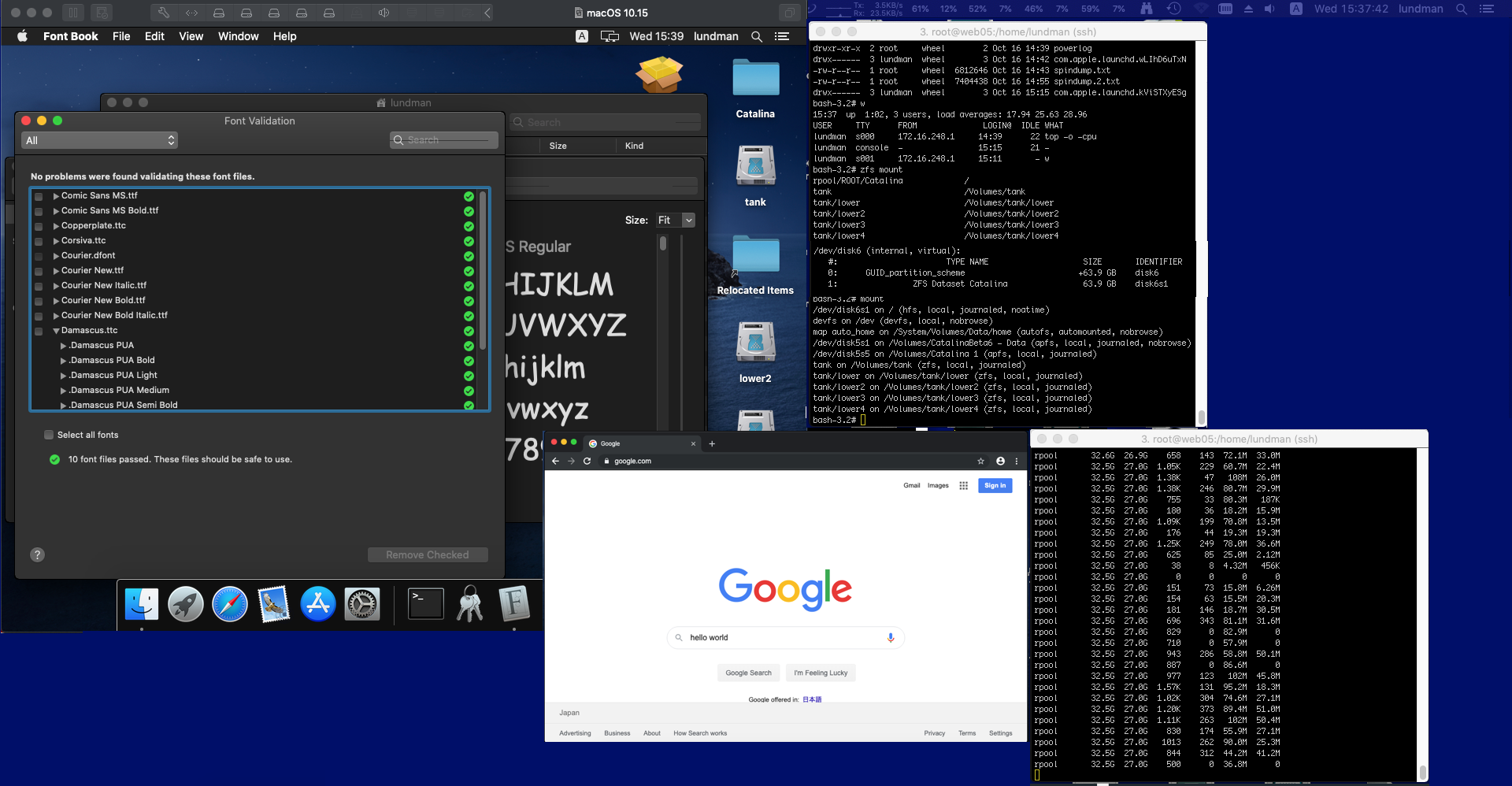Open the View menu

tap(191, 36)
